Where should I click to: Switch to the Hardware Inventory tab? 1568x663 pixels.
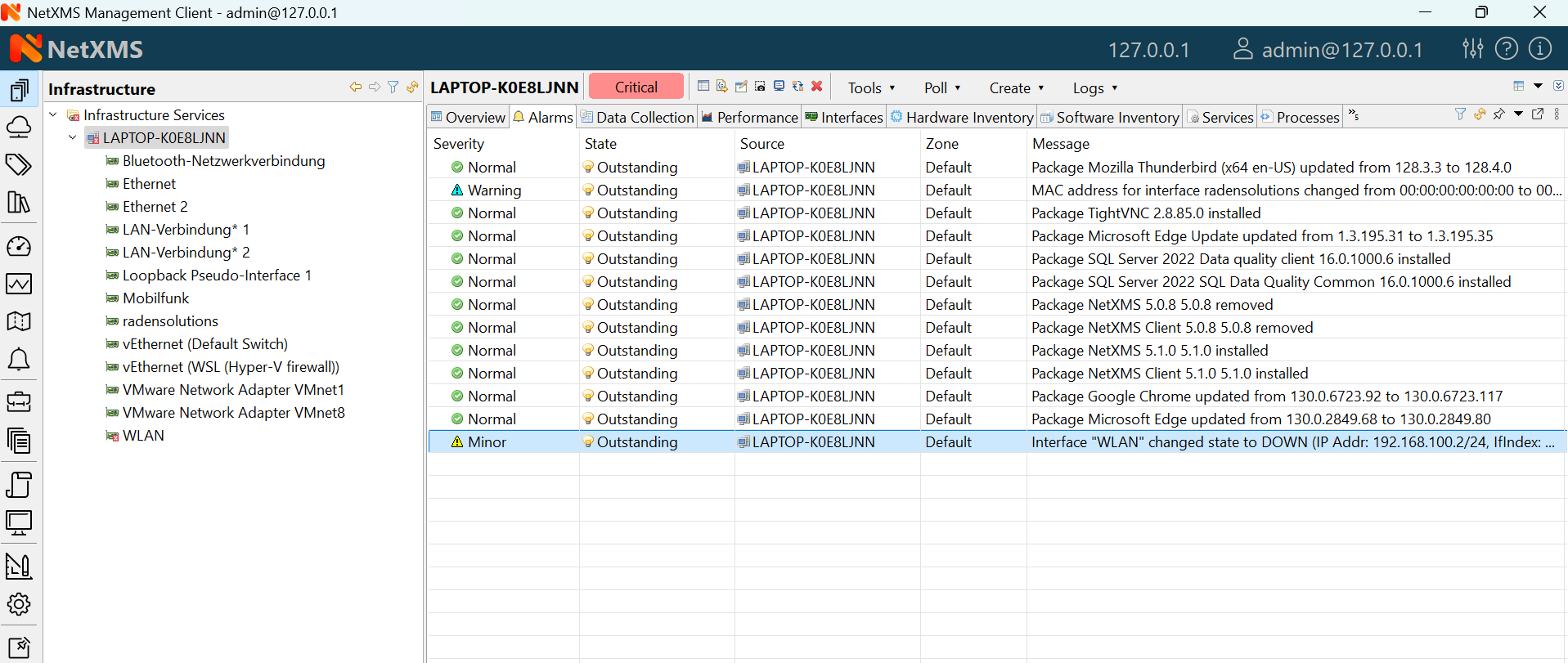(x=962, y=117)
